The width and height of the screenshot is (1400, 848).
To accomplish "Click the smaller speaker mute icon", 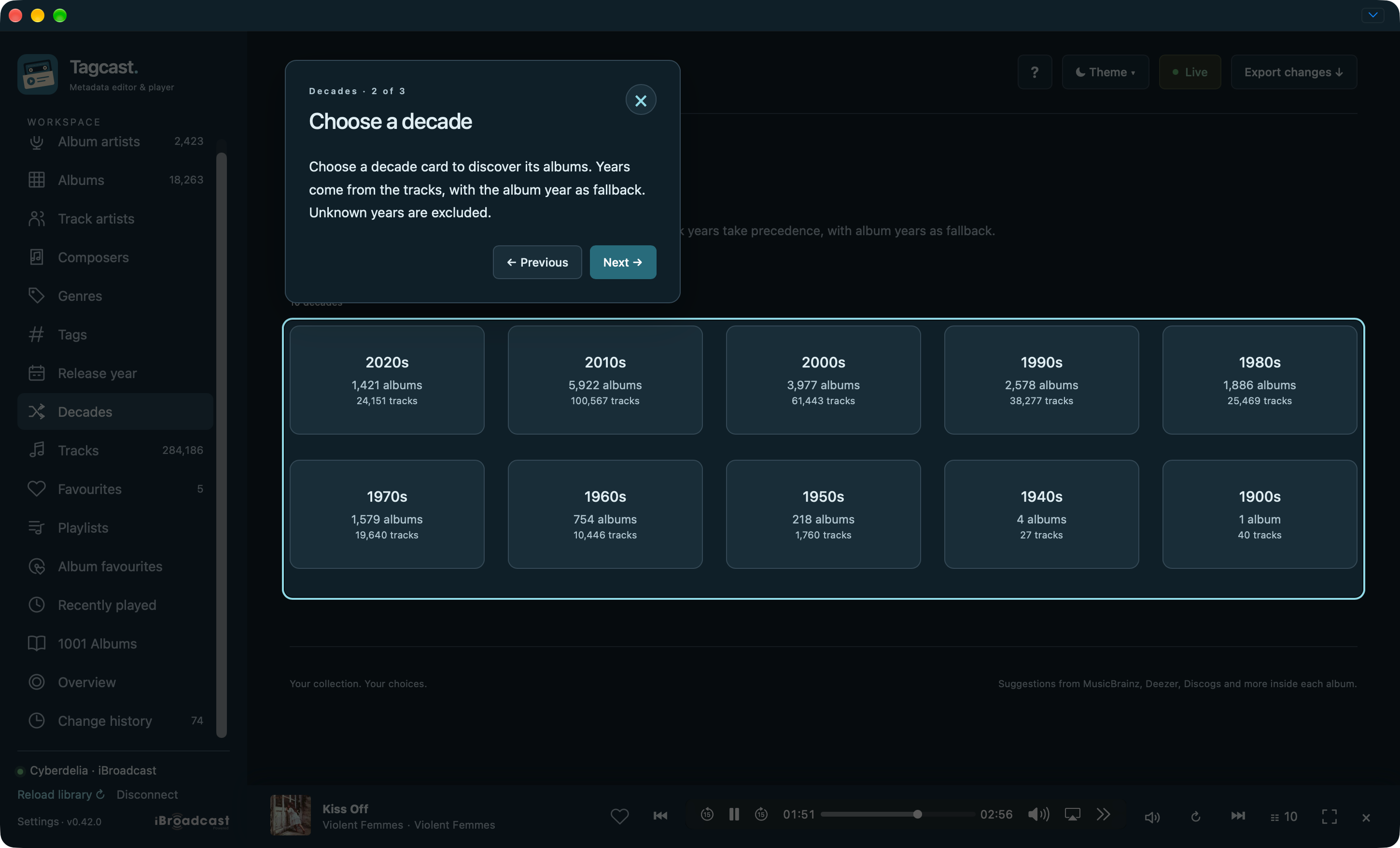I will [x=1152, y=817].
